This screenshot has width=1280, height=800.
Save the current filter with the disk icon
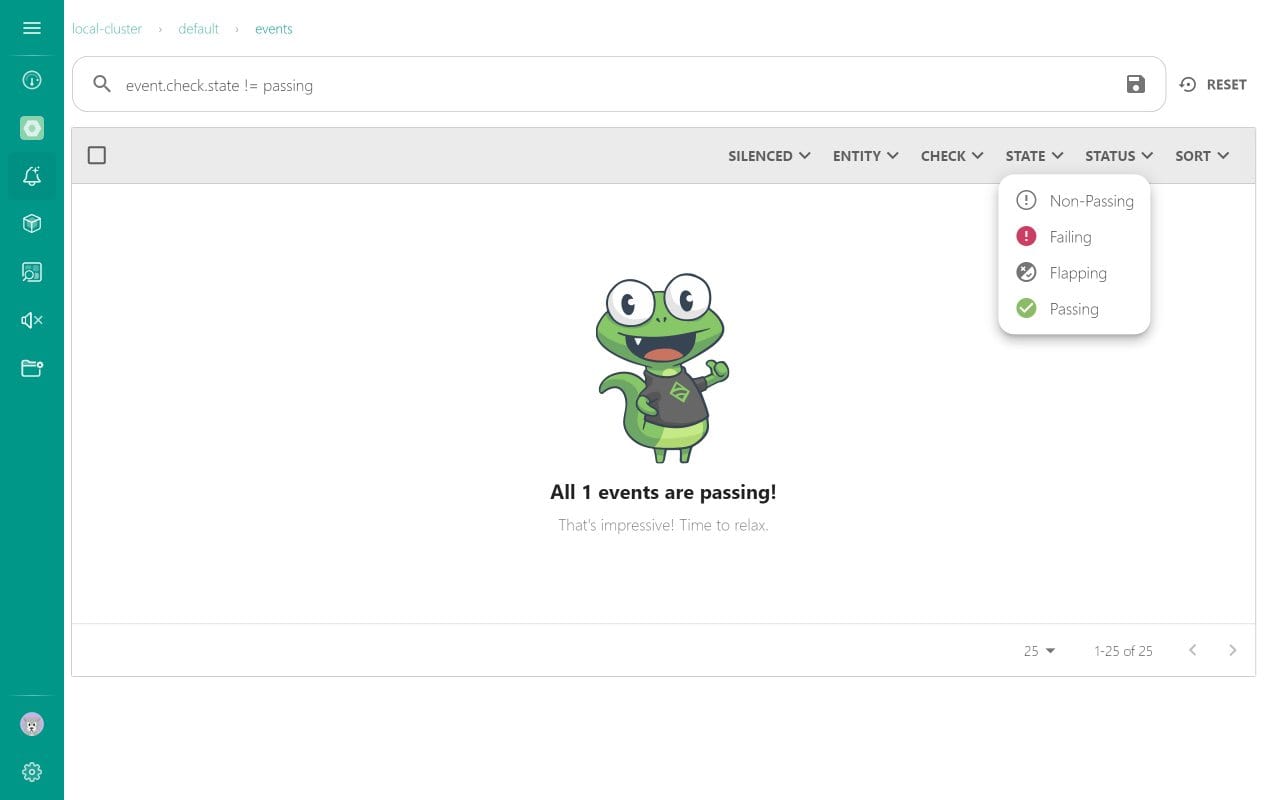tap(1135, 85)
